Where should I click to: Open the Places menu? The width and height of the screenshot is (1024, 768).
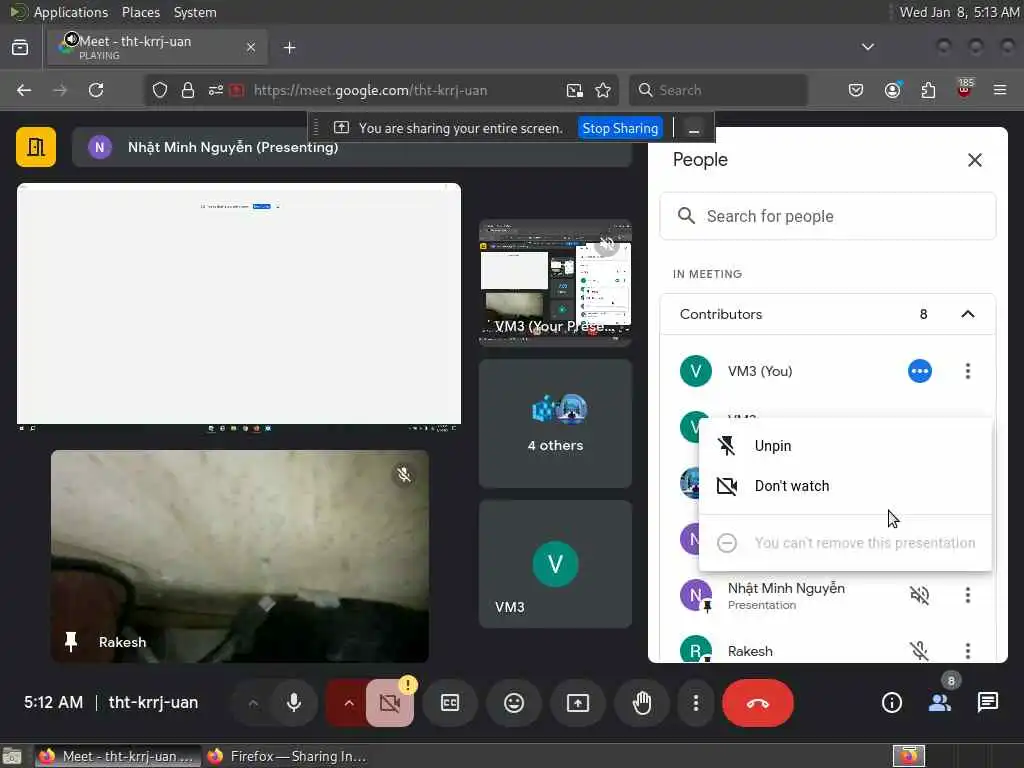coord(140,12)
